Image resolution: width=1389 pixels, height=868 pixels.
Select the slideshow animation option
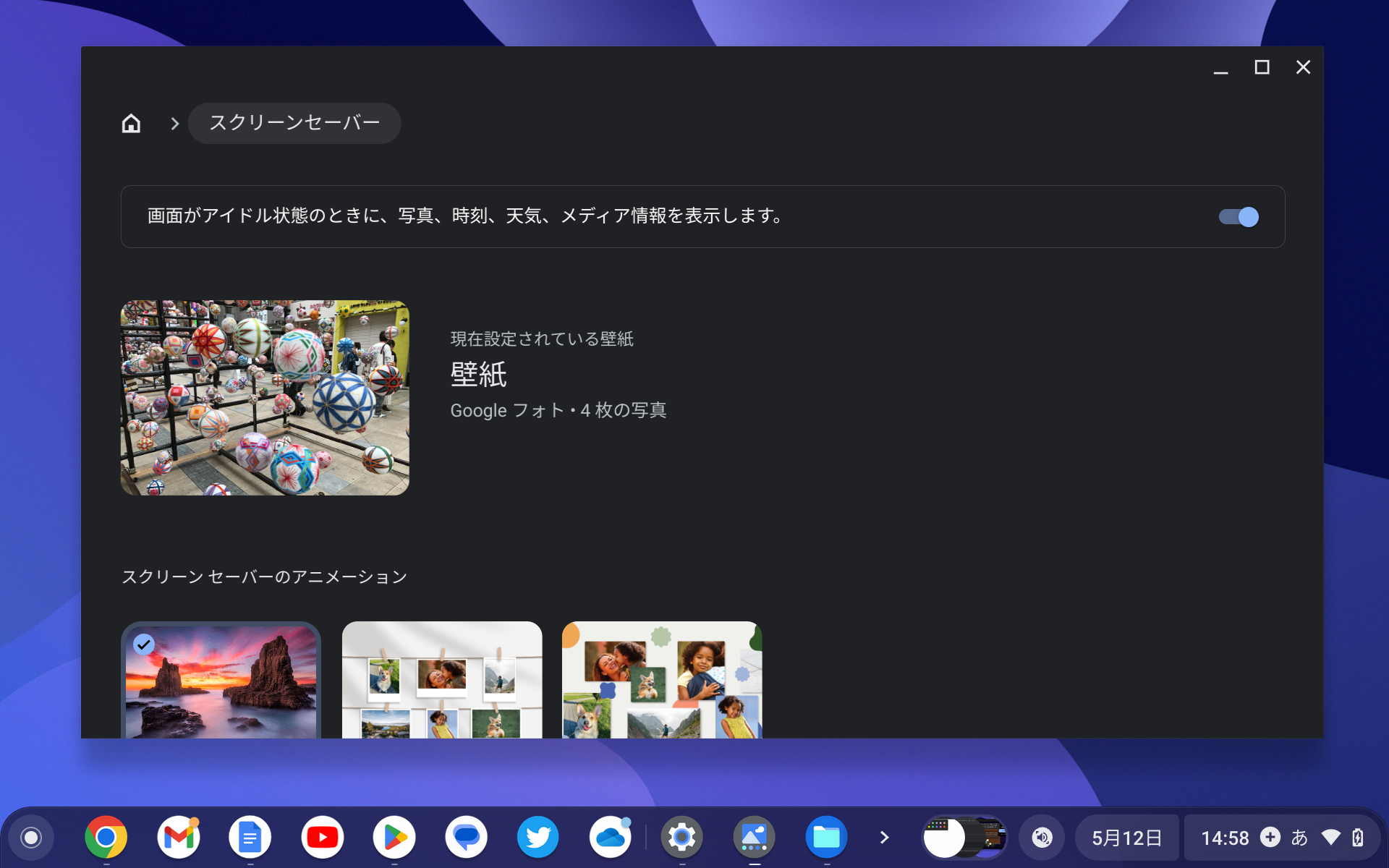click(x=221, y=684)
